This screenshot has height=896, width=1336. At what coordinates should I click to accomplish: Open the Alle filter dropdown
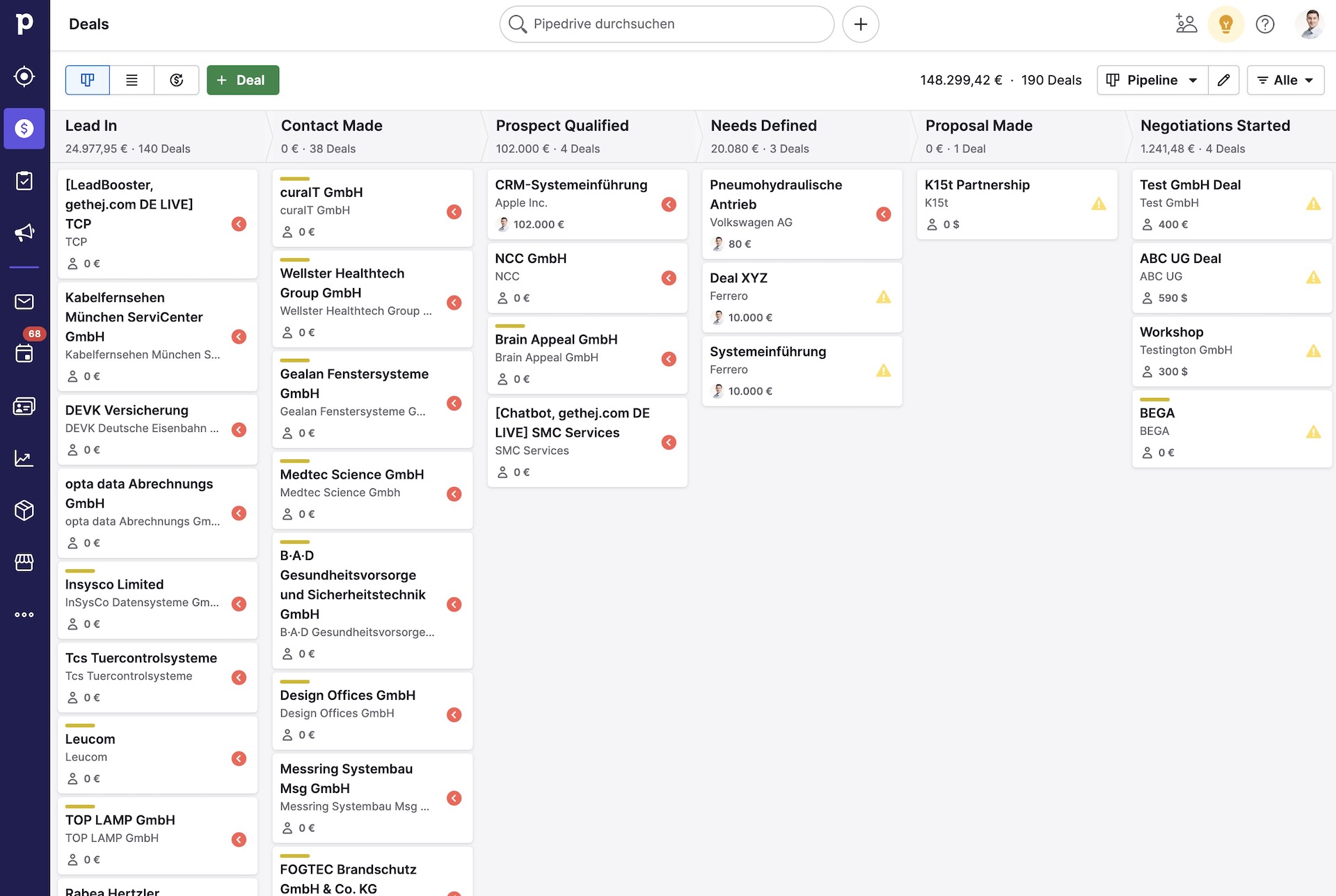point(1285,80)
